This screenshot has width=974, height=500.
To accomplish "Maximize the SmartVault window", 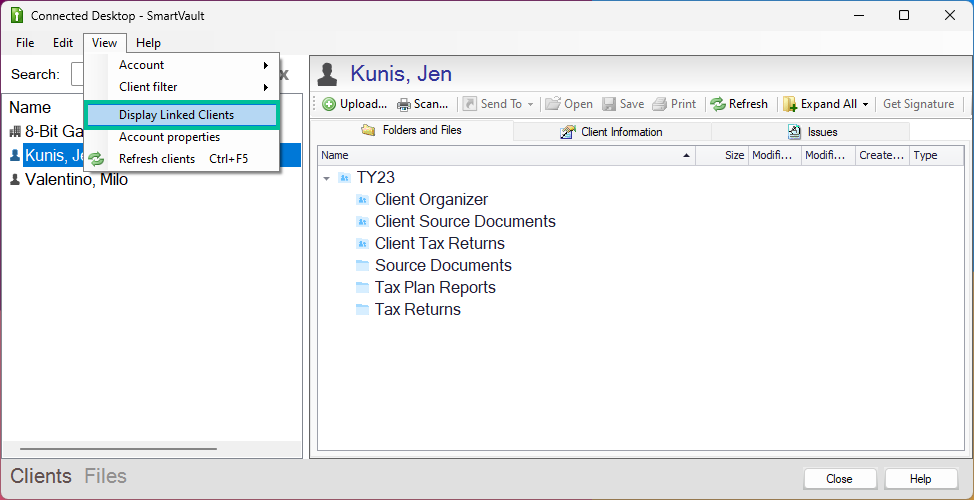I will [x=904, y=16].
